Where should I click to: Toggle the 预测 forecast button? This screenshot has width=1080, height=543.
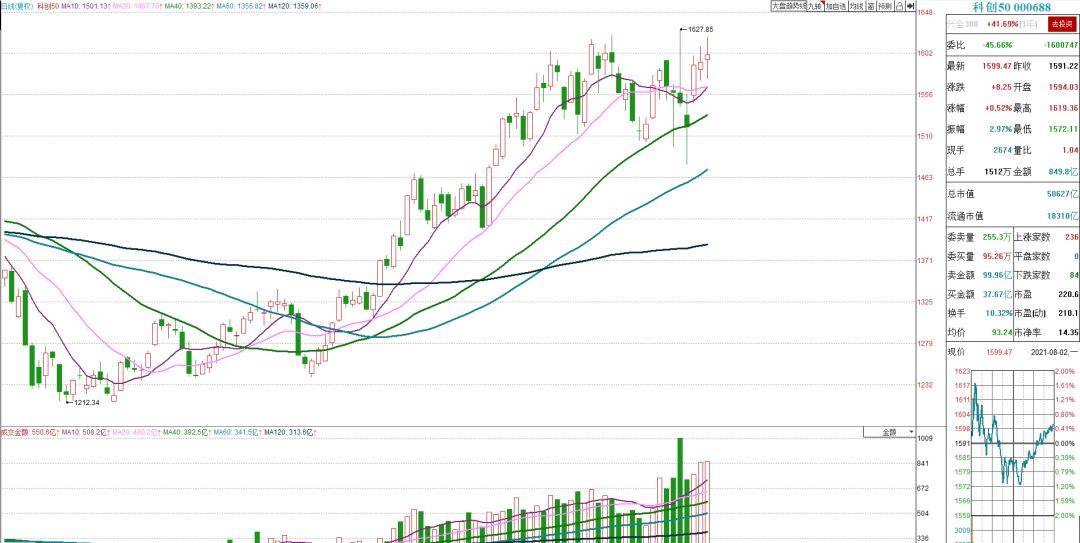[x=886, y=6]
